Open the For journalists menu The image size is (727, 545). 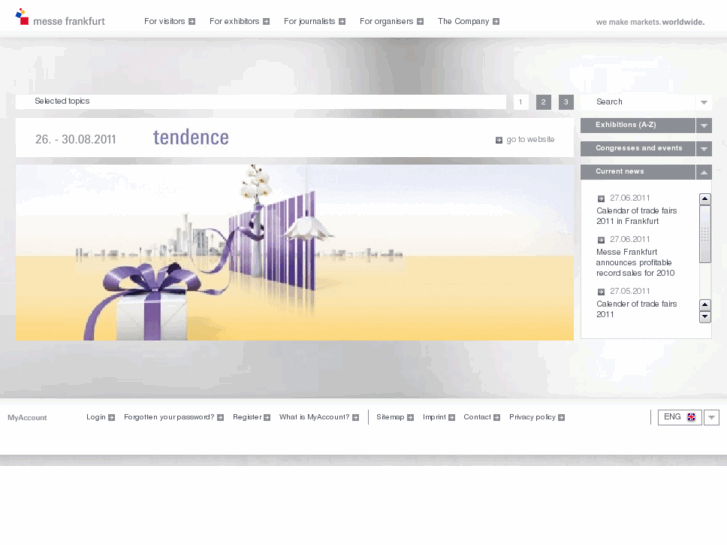pos(309,21)
